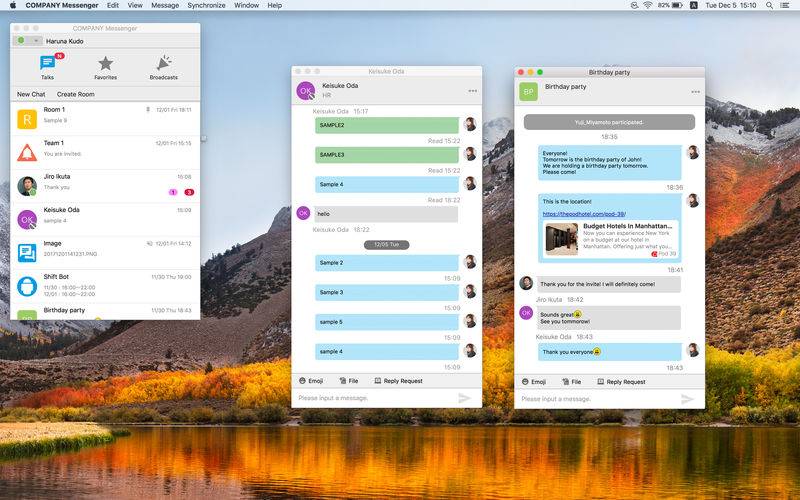Click the purple OK avatar in the Keisuke Oda header

(306, 91)
